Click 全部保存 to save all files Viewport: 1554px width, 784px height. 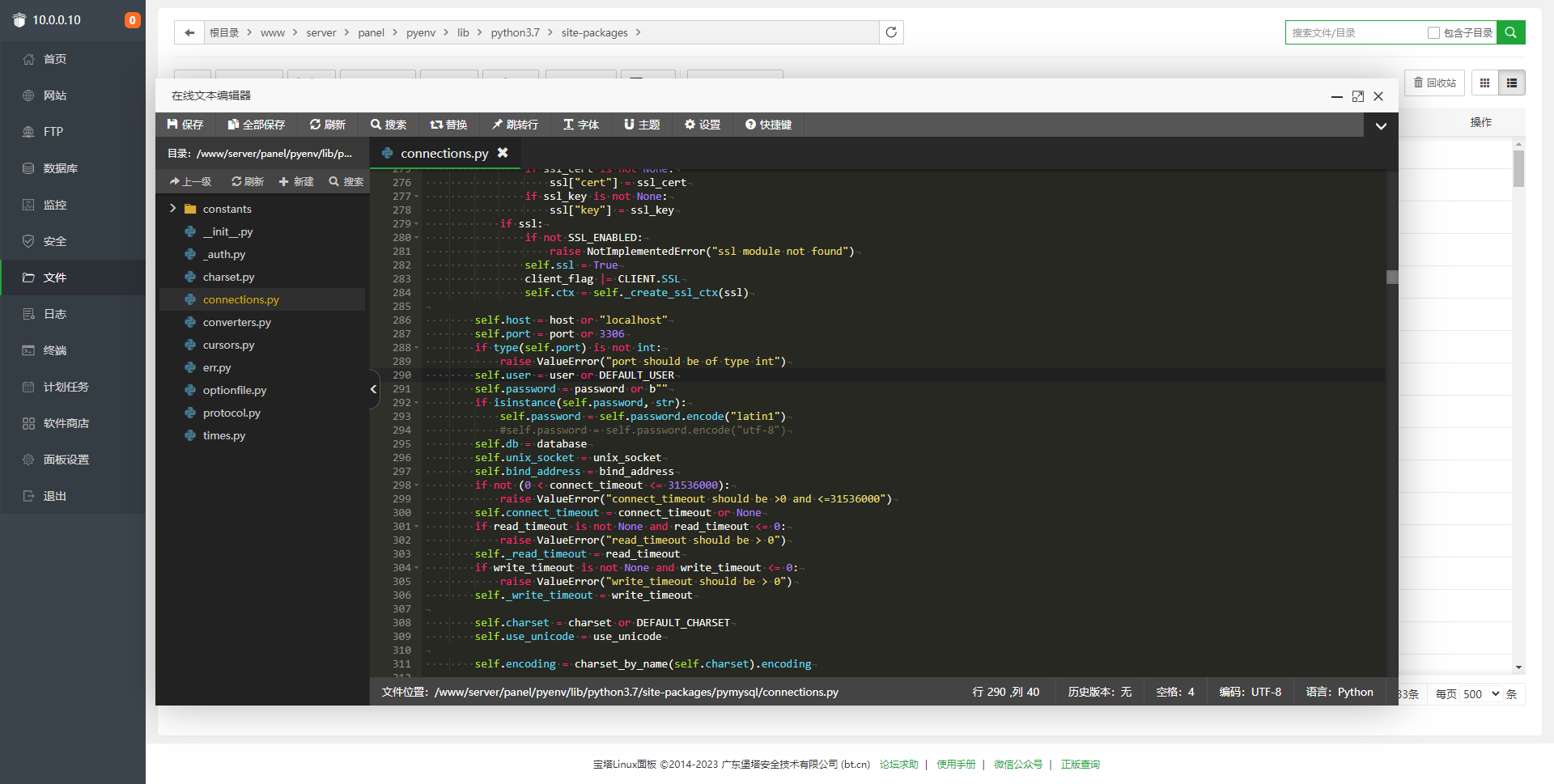(x=257, y=125)
